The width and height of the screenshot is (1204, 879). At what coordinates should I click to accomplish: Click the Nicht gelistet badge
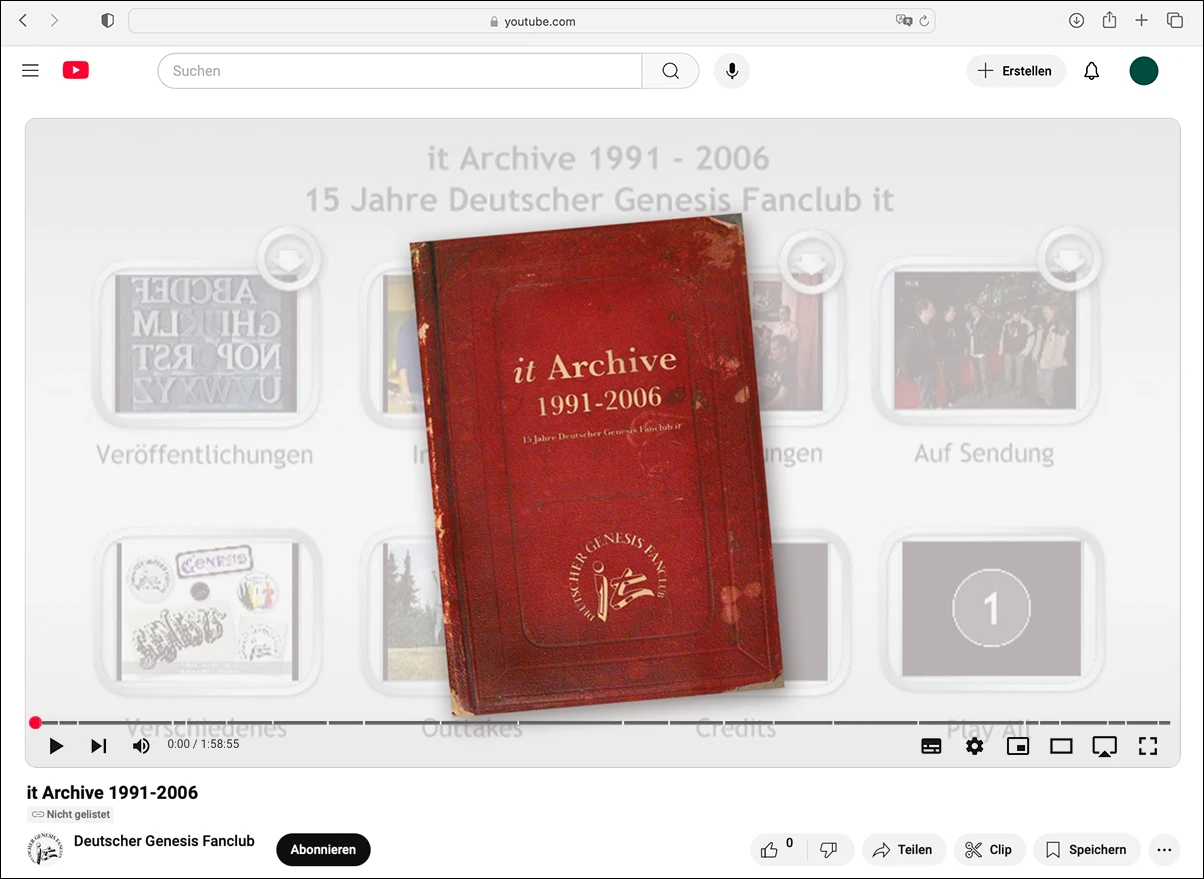(x=70, y=815)
